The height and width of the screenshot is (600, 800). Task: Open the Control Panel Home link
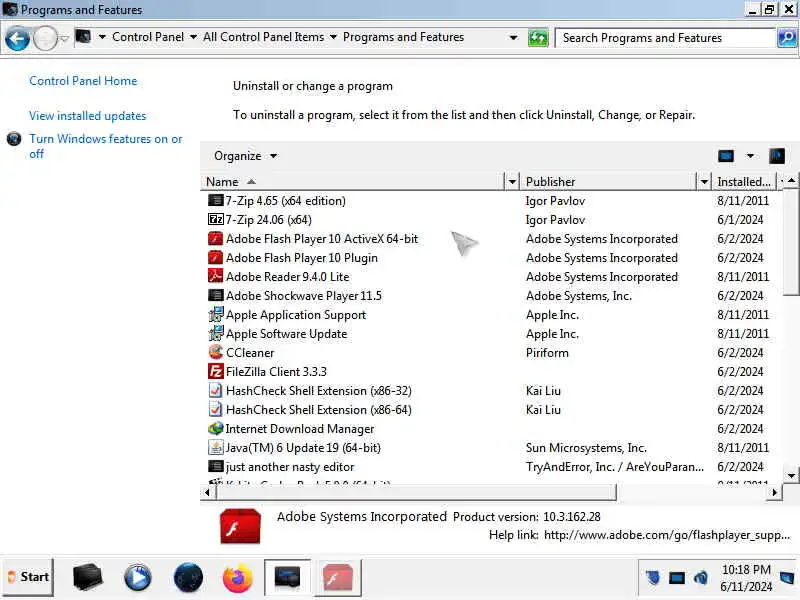83,81
